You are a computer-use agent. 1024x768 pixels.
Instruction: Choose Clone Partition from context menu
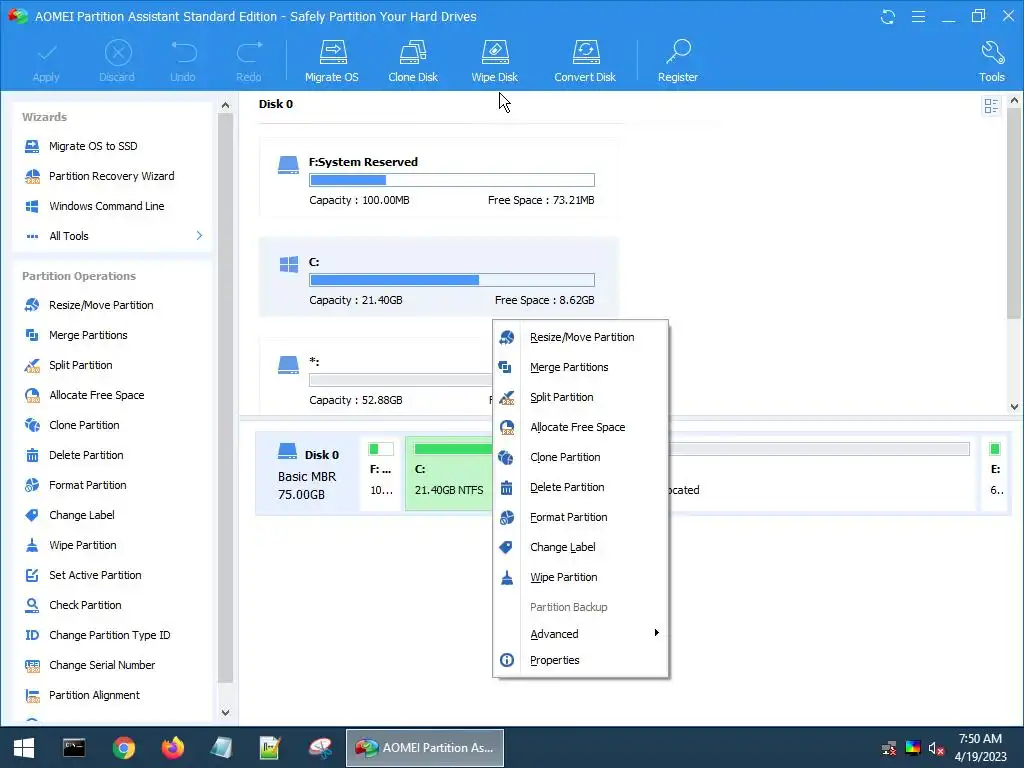(580, 457)
